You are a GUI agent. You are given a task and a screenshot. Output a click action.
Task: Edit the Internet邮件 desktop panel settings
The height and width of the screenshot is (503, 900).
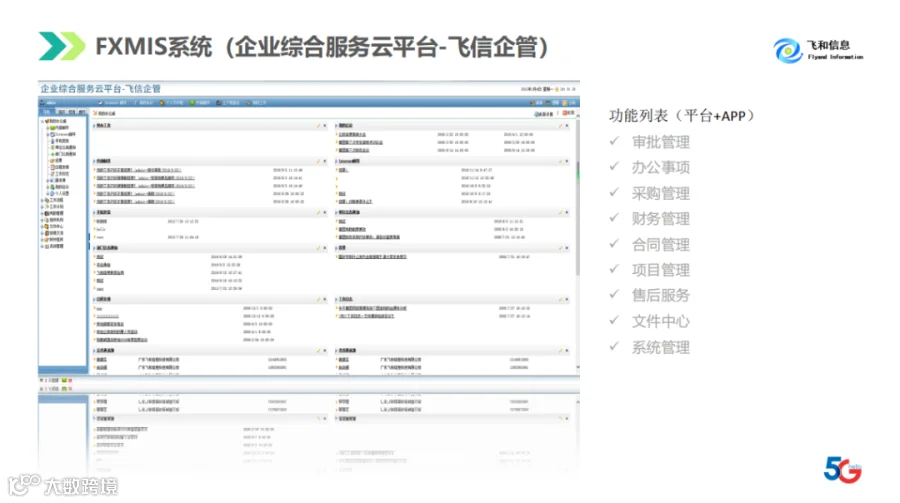tap(560, 161)
